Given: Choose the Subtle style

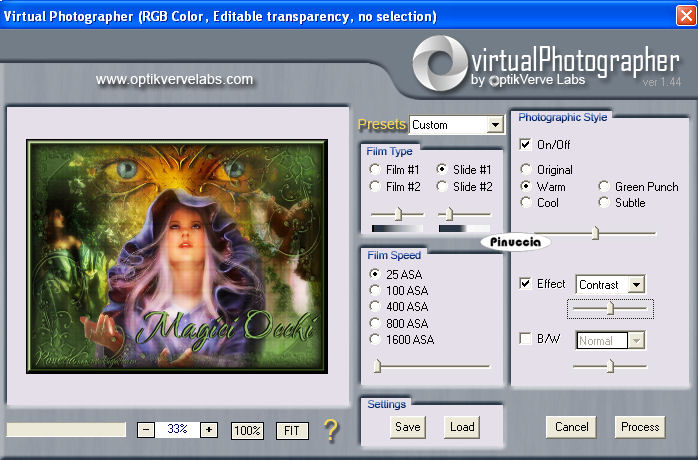Looking at the screenshot, I should tap(604, 203).
